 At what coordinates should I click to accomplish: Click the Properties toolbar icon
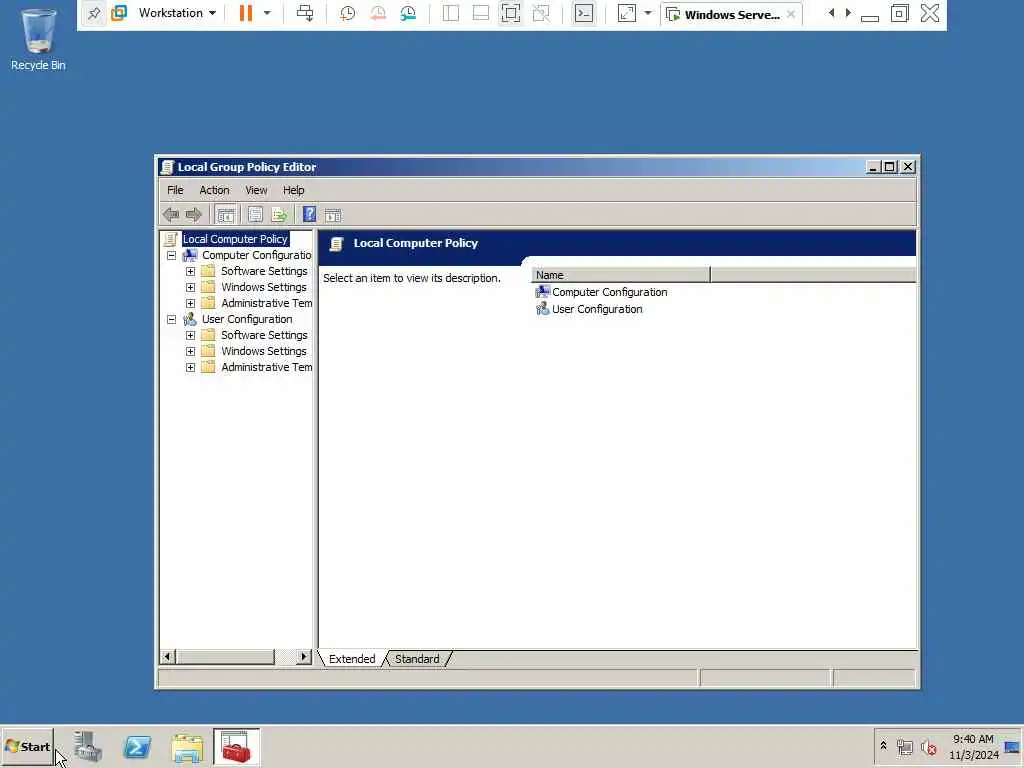pos(255,214)
